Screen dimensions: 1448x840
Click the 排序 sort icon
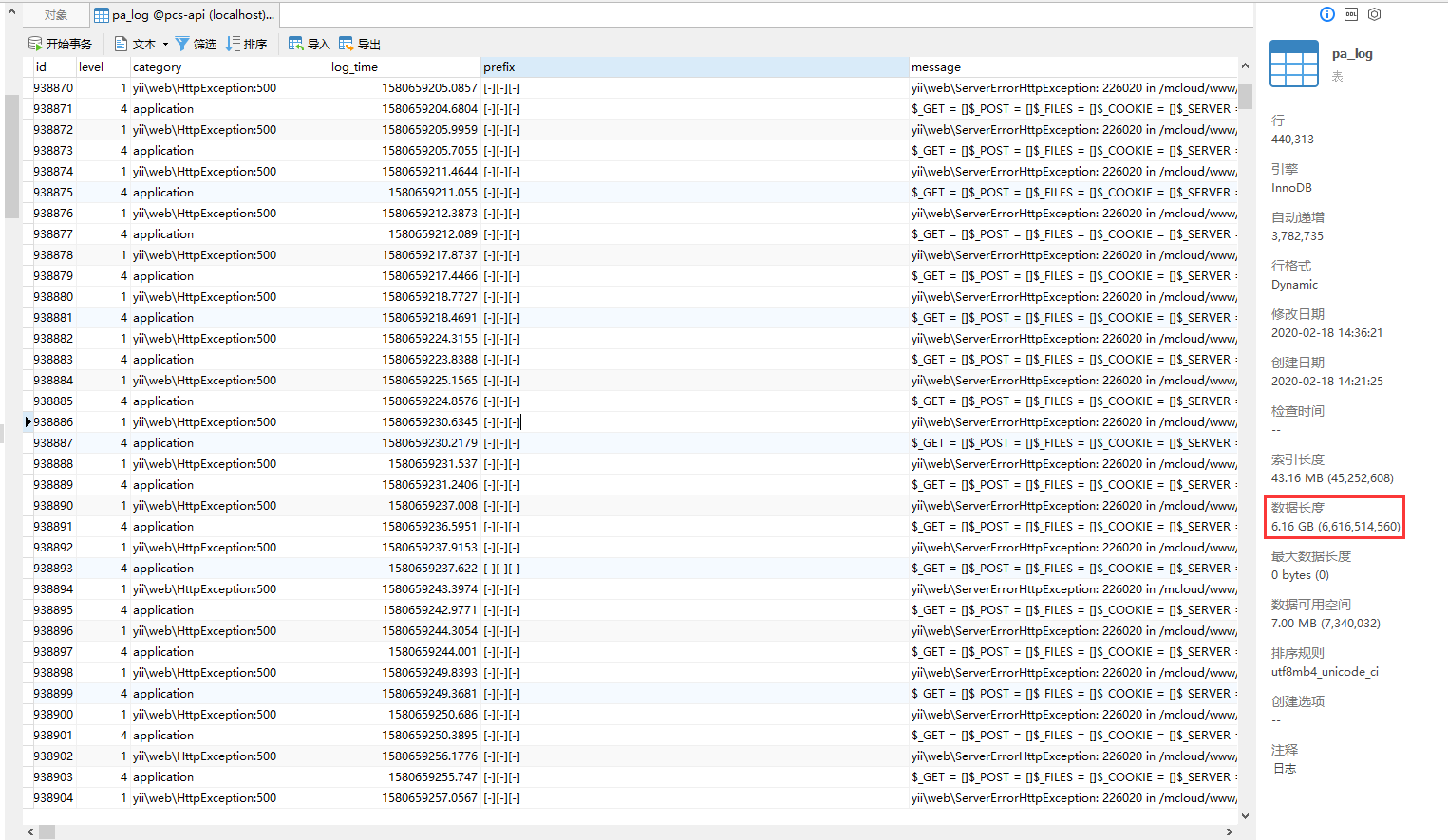click(x=233, y=44)
